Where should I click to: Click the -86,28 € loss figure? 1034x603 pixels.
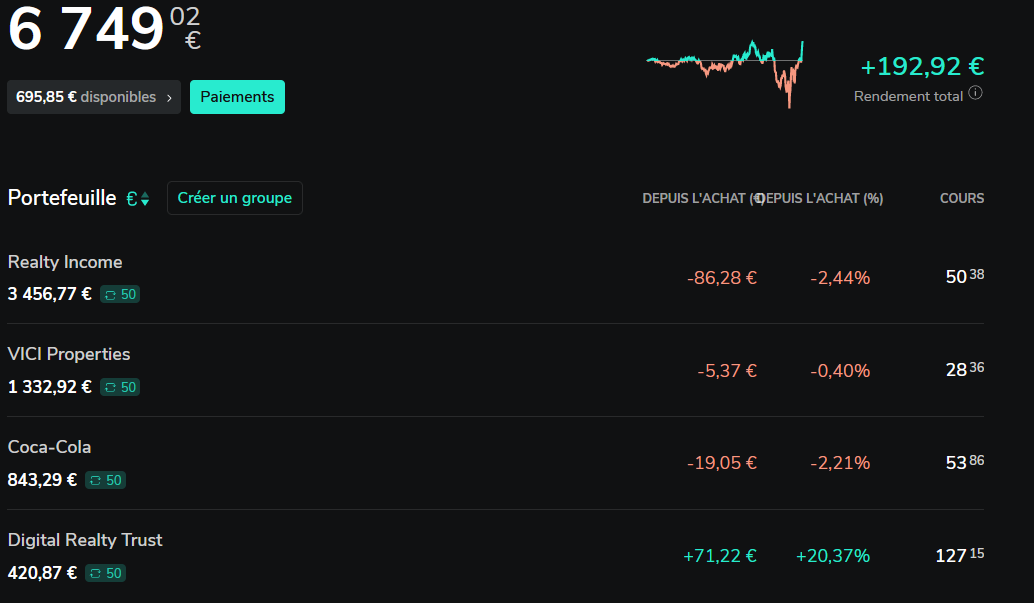[721, 278]
